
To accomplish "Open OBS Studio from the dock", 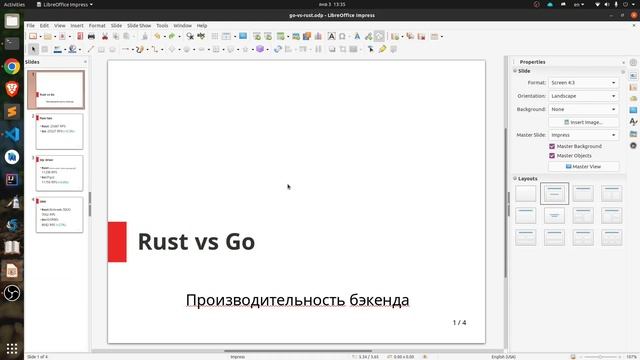I will pos(12,293).
